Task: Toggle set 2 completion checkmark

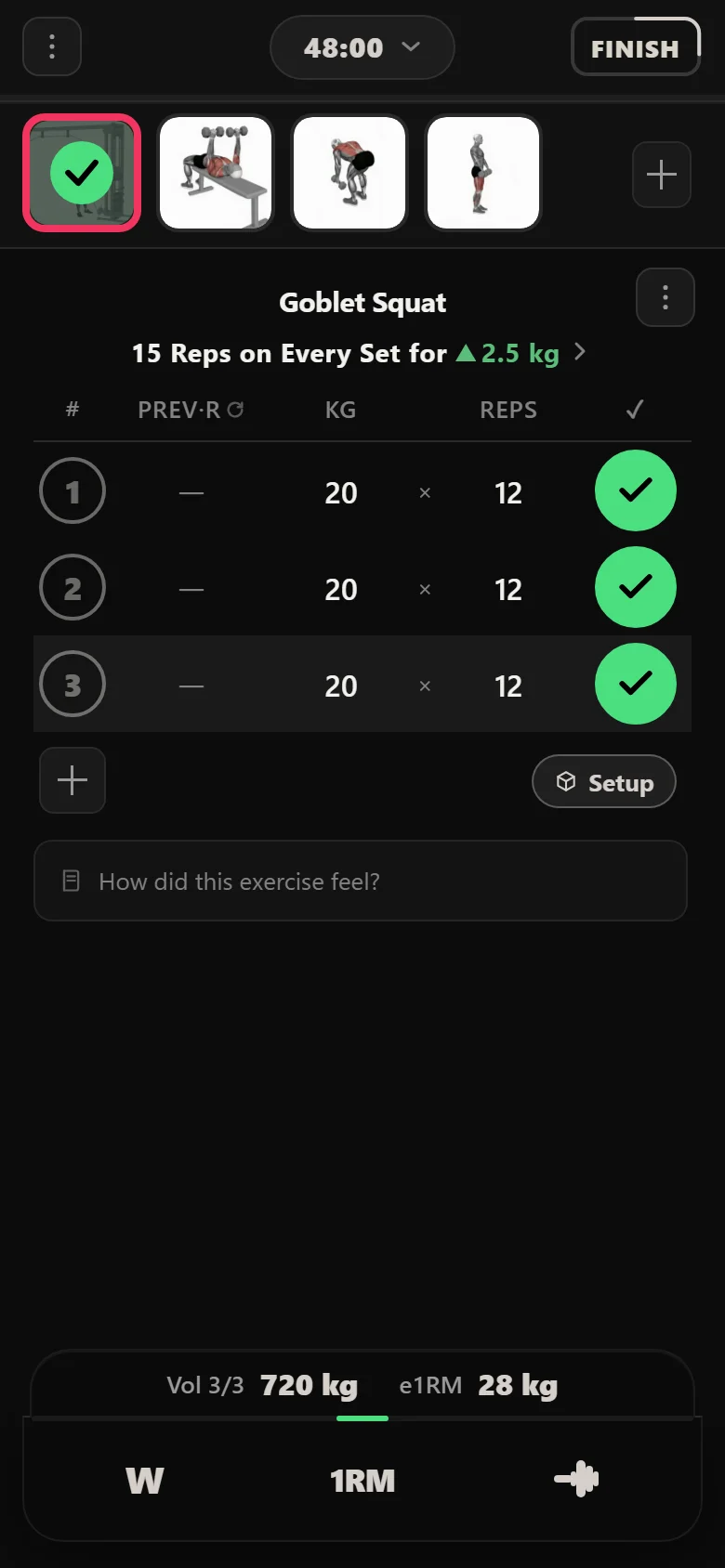Action: [636, 587]
